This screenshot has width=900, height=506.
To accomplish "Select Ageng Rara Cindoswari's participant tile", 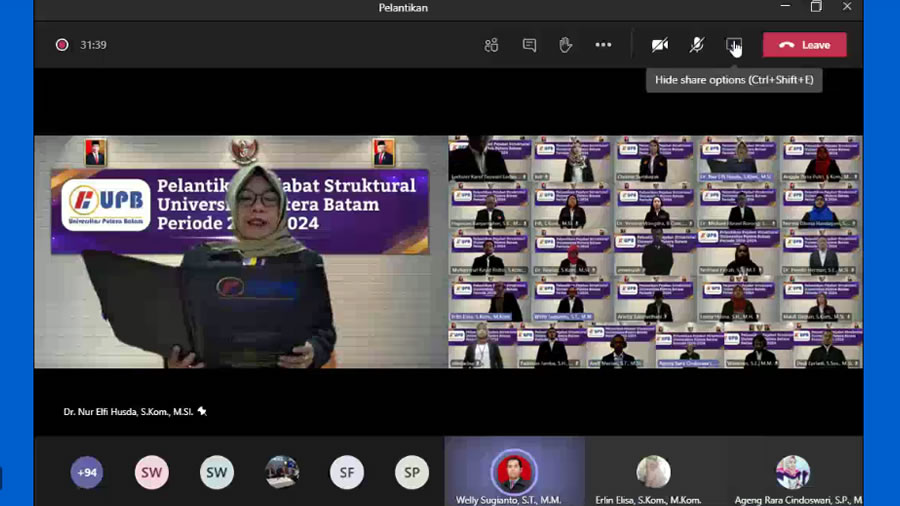I will point(793,471).
